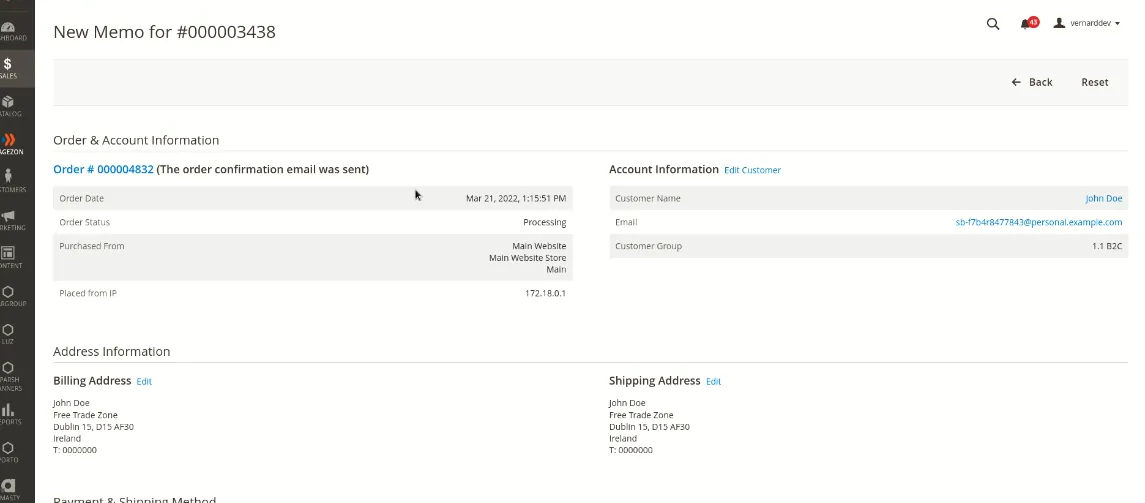Click the Placed from IP label
The width and height of the screenshot is (1145, 503).
88,293
